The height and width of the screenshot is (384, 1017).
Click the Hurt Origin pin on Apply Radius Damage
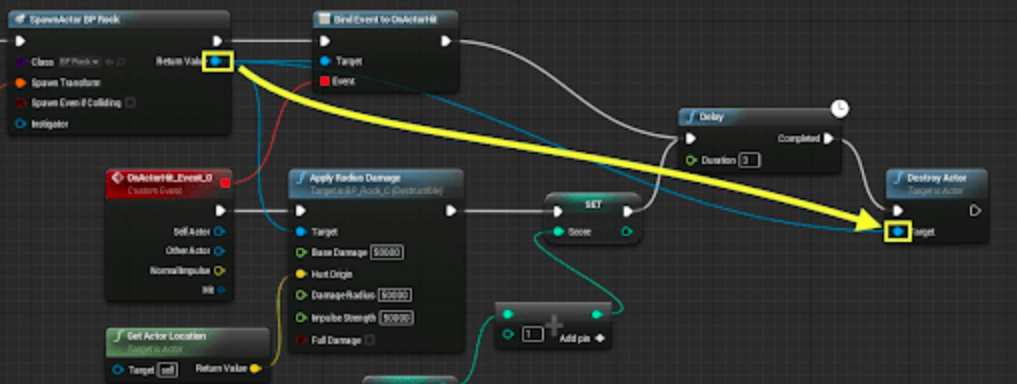tap(301, 274)
